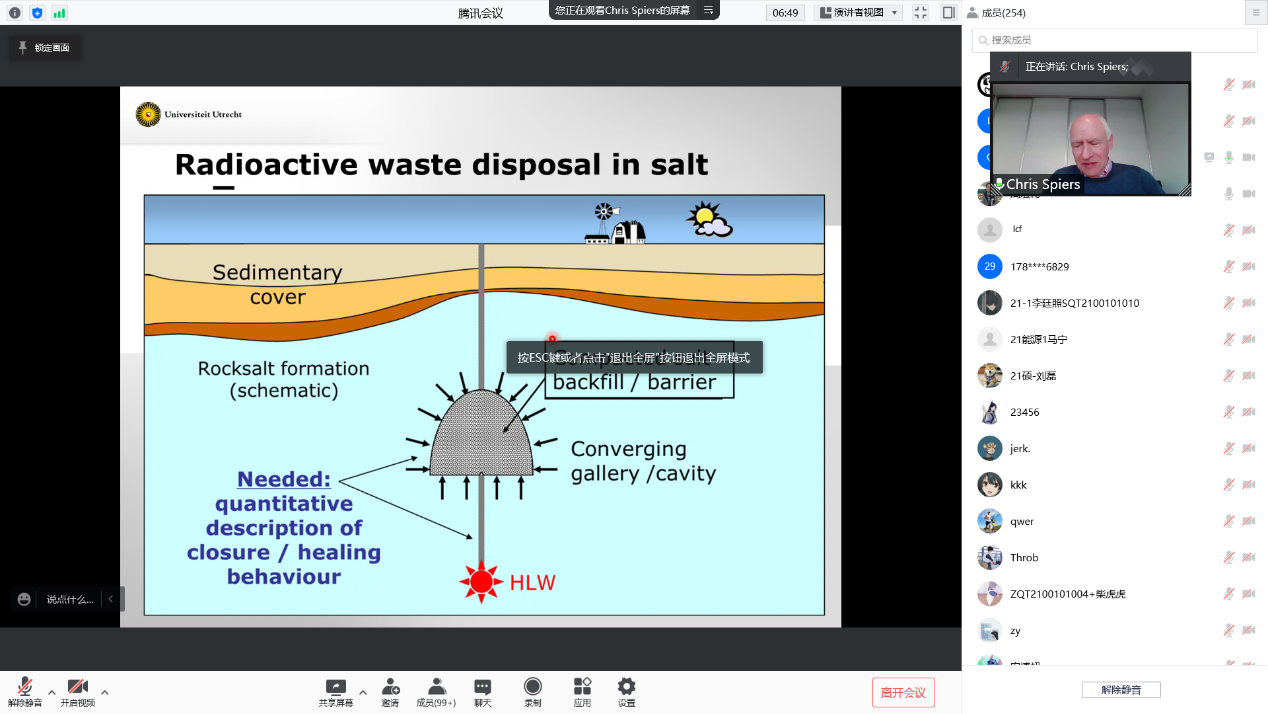1268x714 pixels.
Task: Open the meeting info icon
Action: [14, 13]
